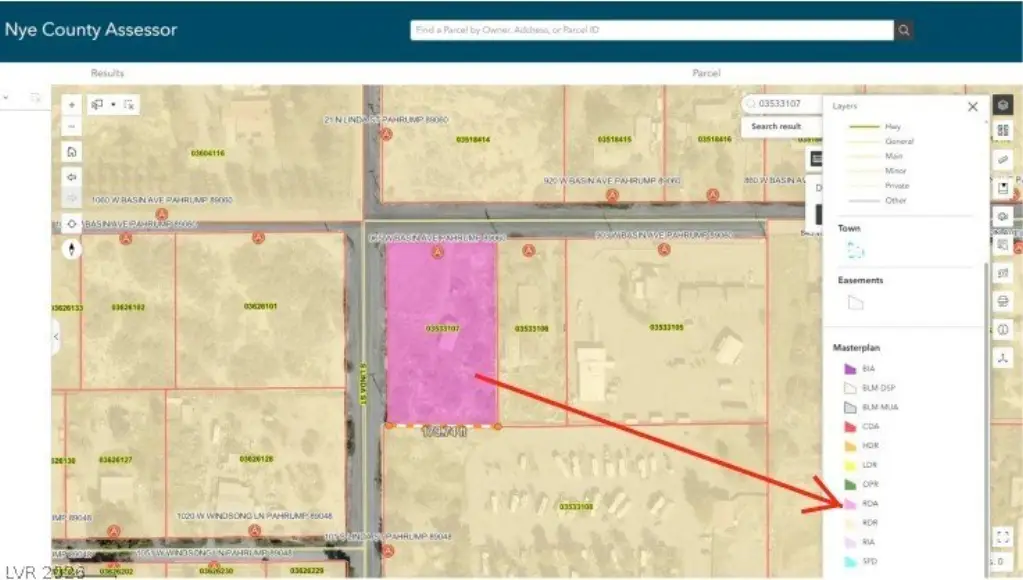
Task: Toggle fullscreen map view
Action: click(x=1003, y=537)
